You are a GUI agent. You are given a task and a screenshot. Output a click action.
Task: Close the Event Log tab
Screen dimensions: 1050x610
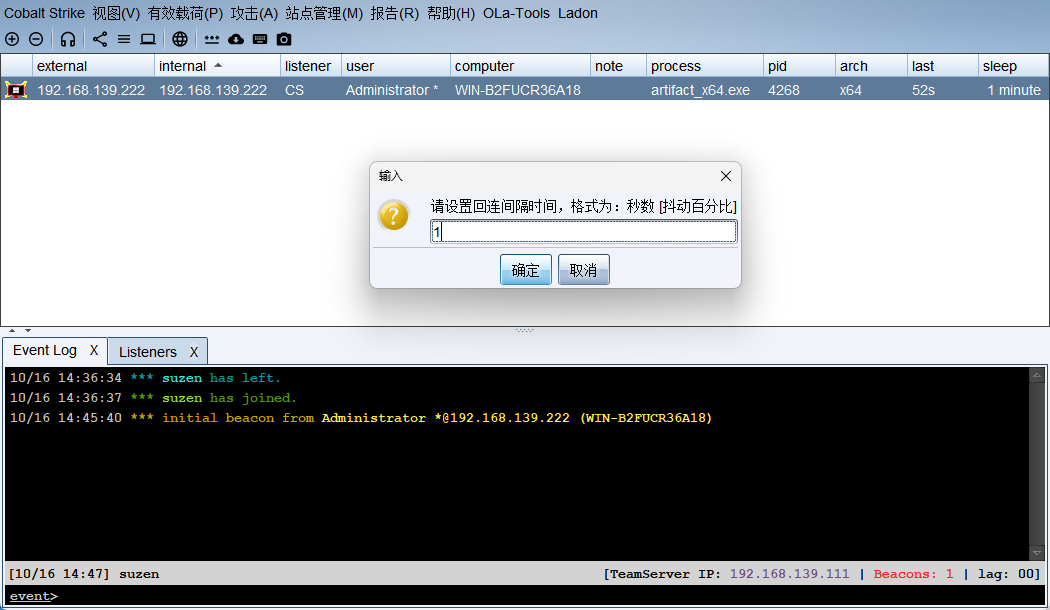(x=94, y=350)
